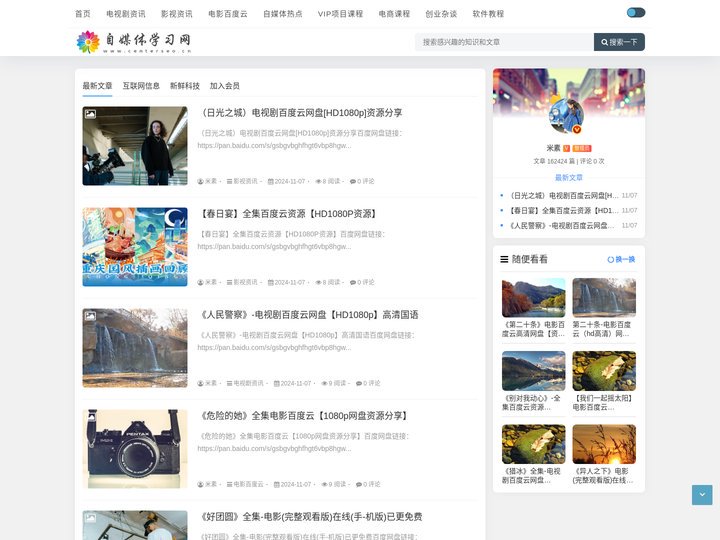Screen dimensions: 720x540
Task: Switch to the 新鲜科技 tab
Action: tap(185, 86)
